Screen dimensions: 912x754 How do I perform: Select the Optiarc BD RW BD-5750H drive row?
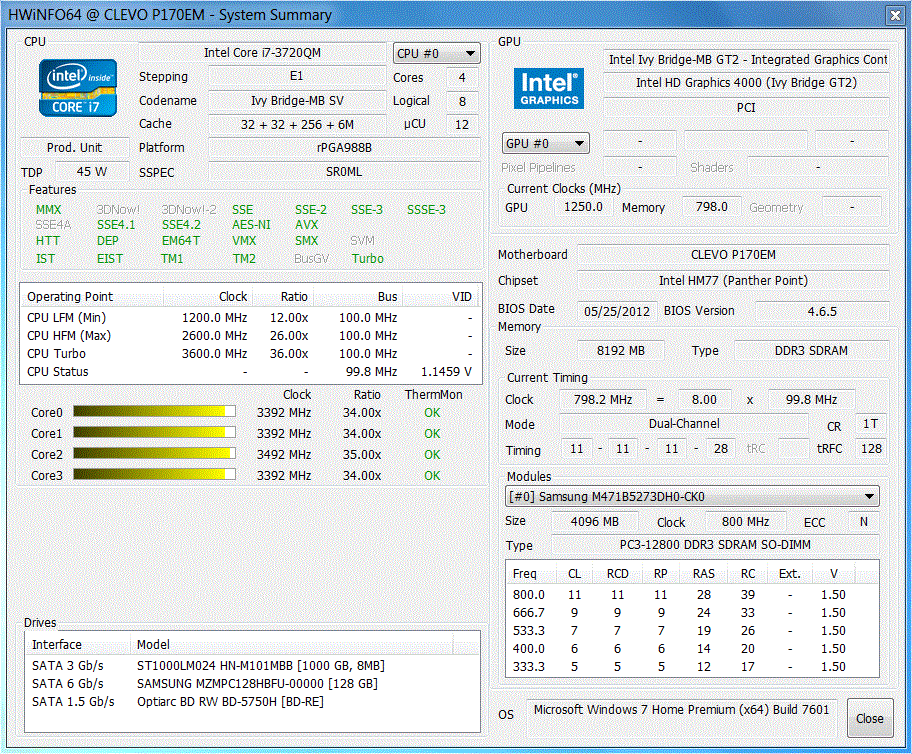pyautogui.click(x=252, y=702)
